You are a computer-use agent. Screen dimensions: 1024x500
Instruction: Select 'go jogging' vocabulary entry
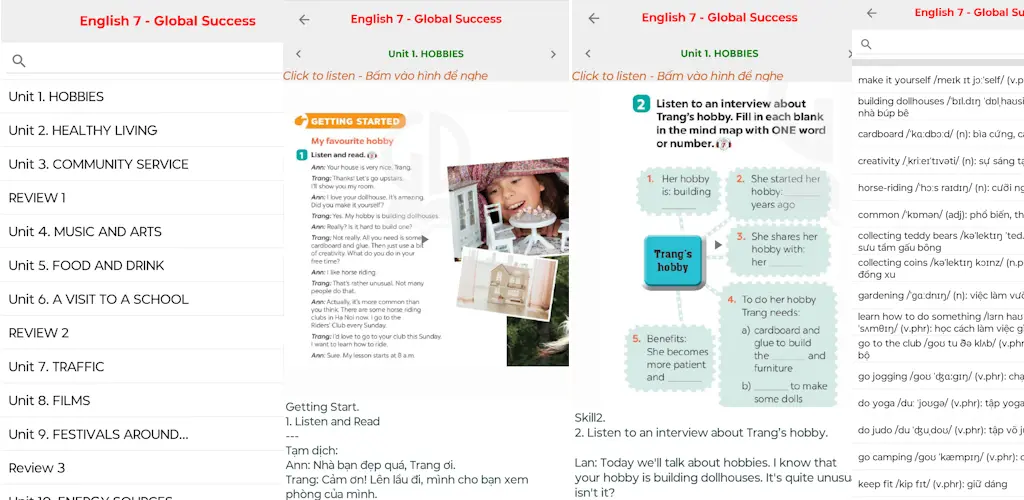(938, 377)
